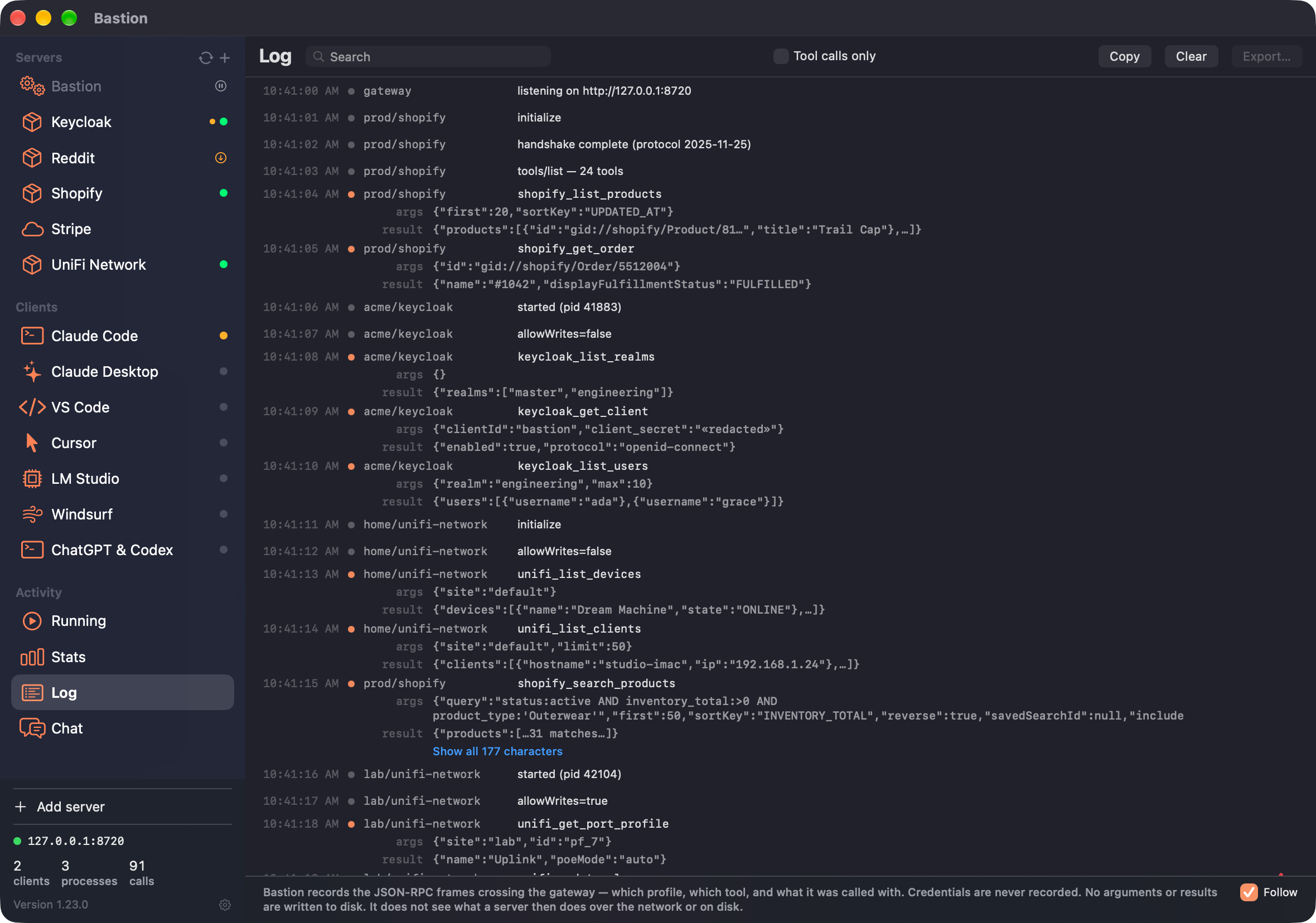Click the Running play icon
This screenshot has height=923, width=1316.
(x=32, y=621)
